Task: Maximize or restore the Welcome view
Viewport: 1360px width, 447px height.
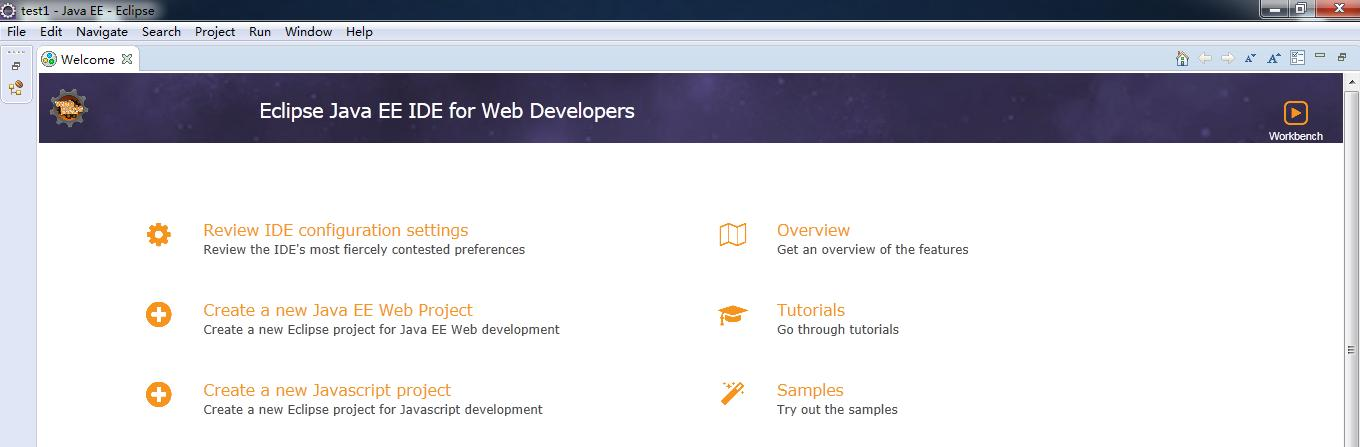Action: click(1343, 57)
